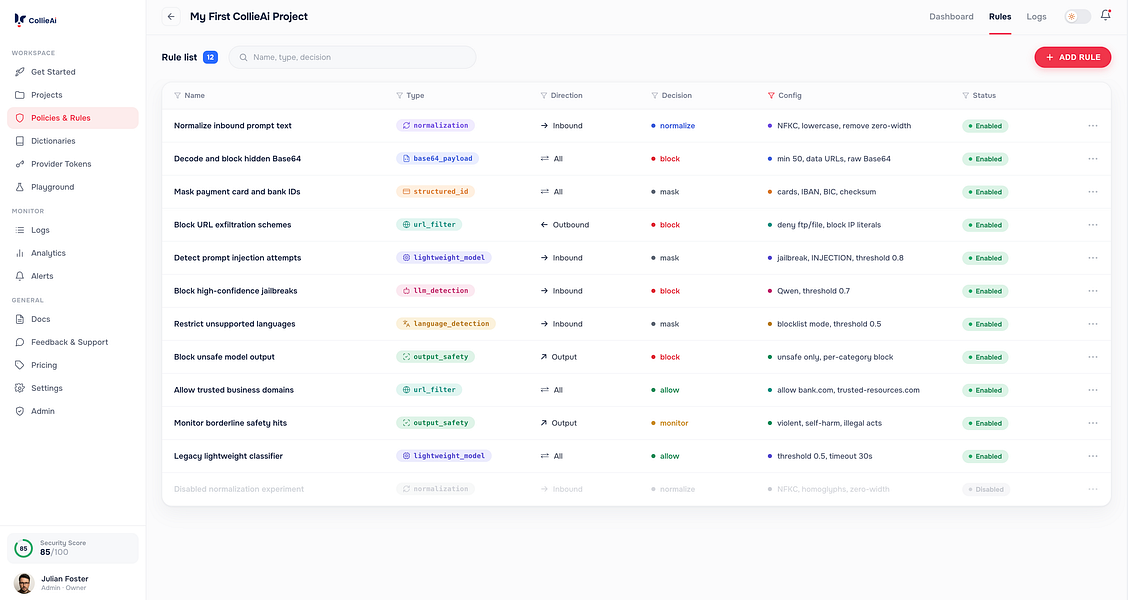1128x600 pixels.
Task: Click the Pricing tag icon
Action: 19,365
